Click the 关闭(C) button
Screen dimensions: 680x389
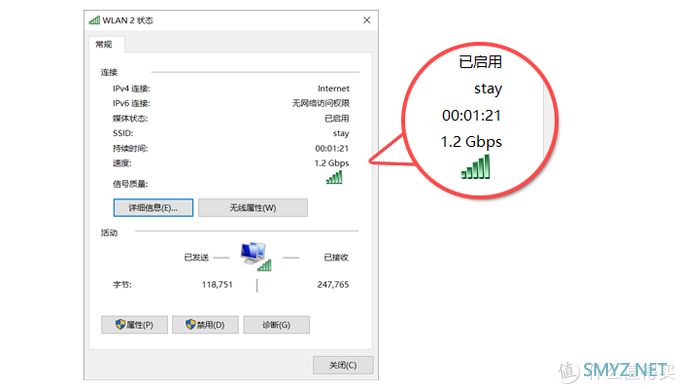[x=343, y=365]
